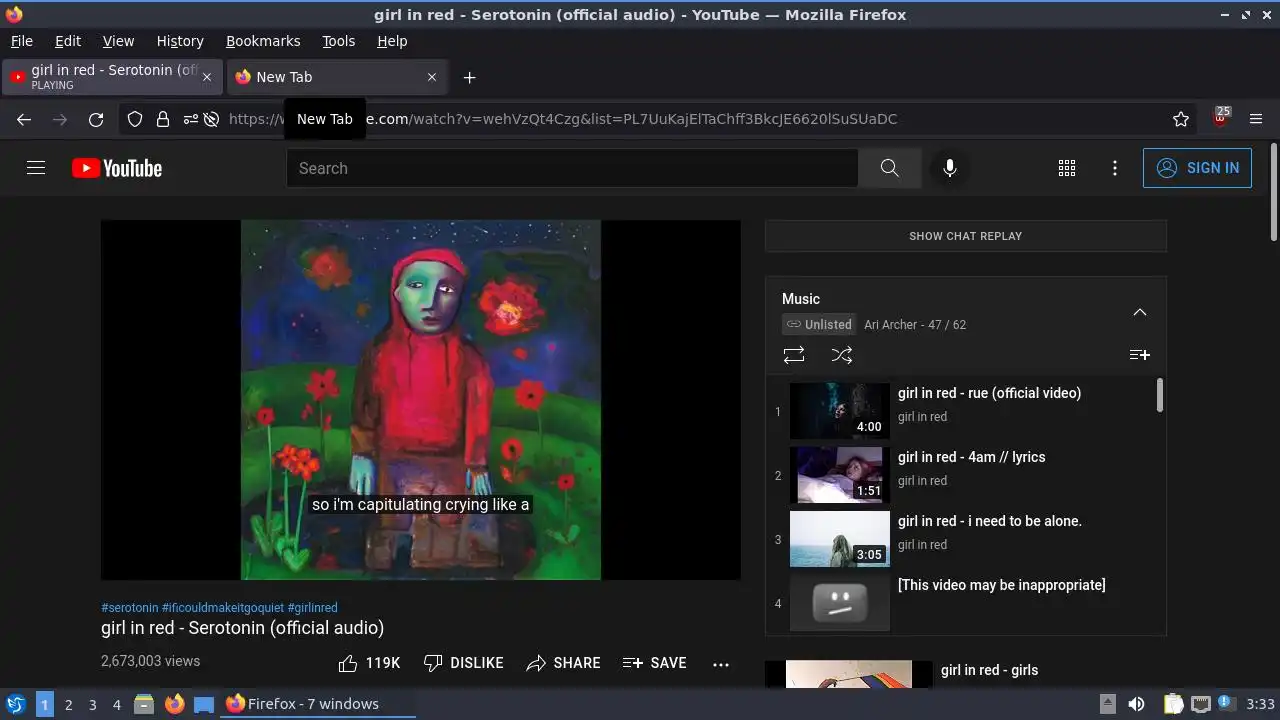
Task: Open the system start menu icon
Action: coord(16,704)
